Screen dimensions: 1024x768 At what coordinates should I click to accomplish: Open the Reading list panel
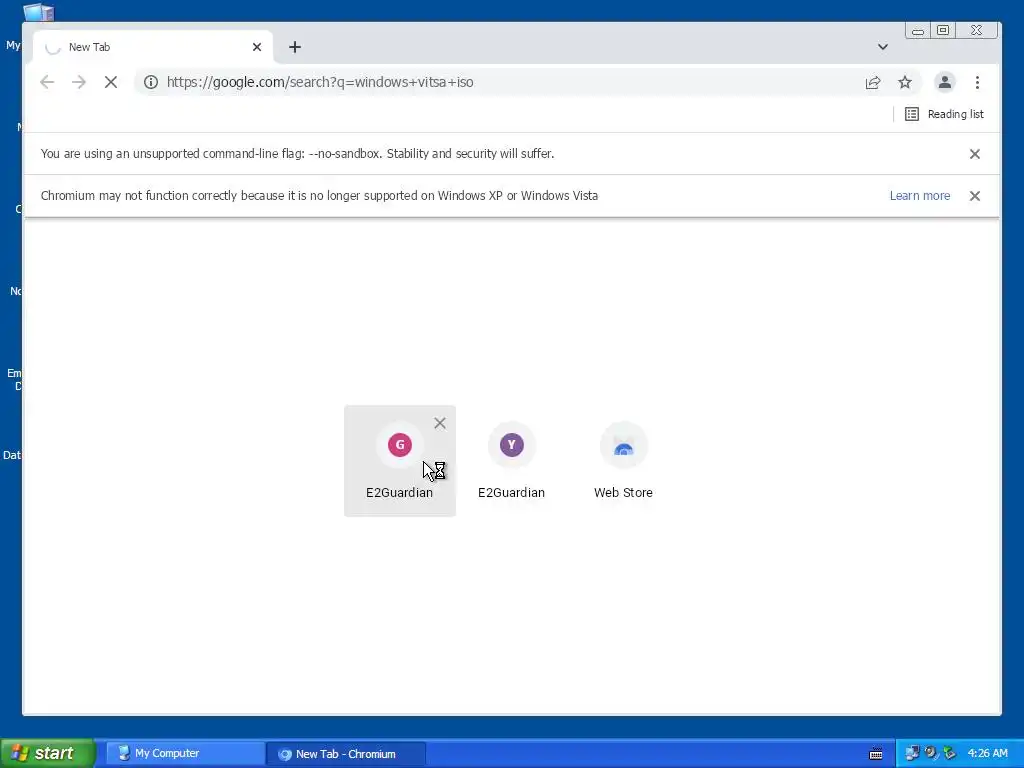[x=944, y=114]
